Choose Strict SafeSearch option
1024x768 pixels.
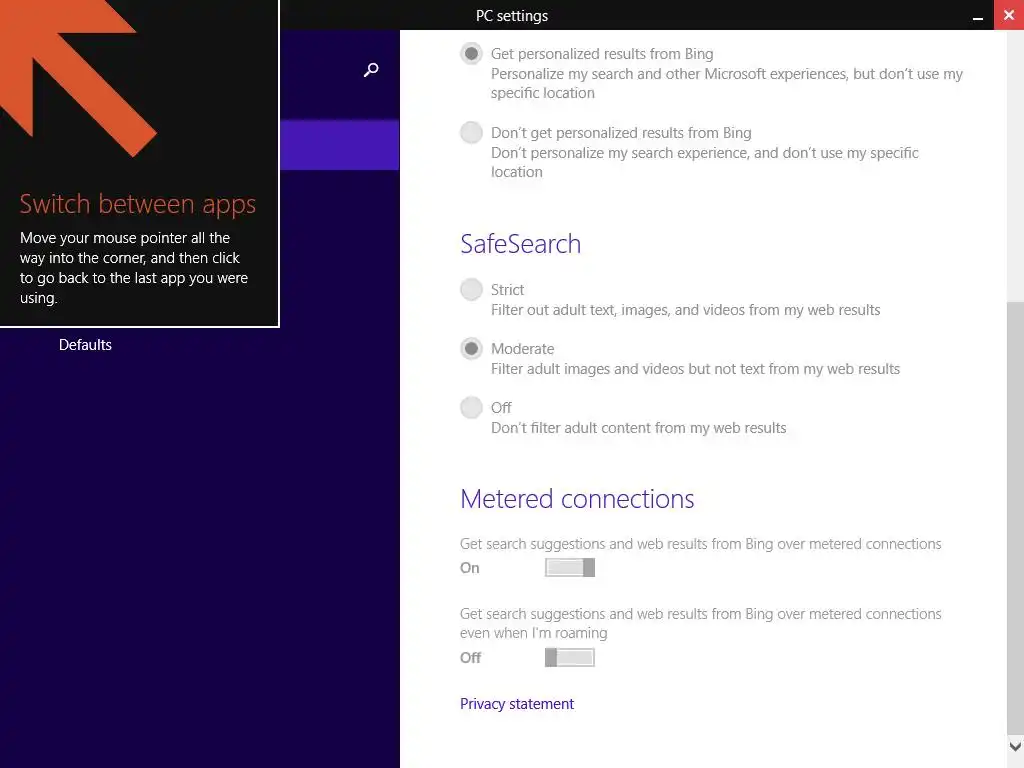[x=471, y=289]
